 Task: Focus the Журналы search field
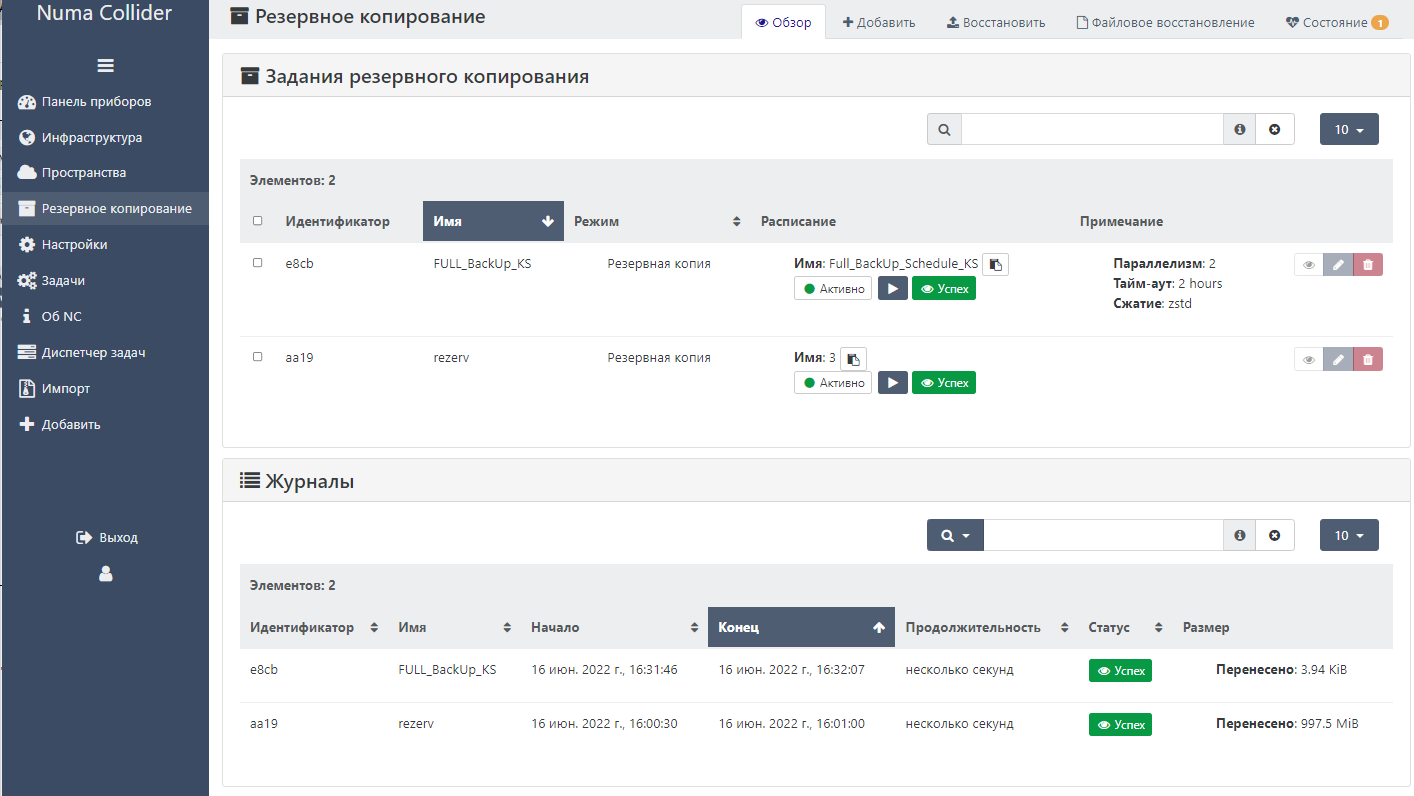1104,535
